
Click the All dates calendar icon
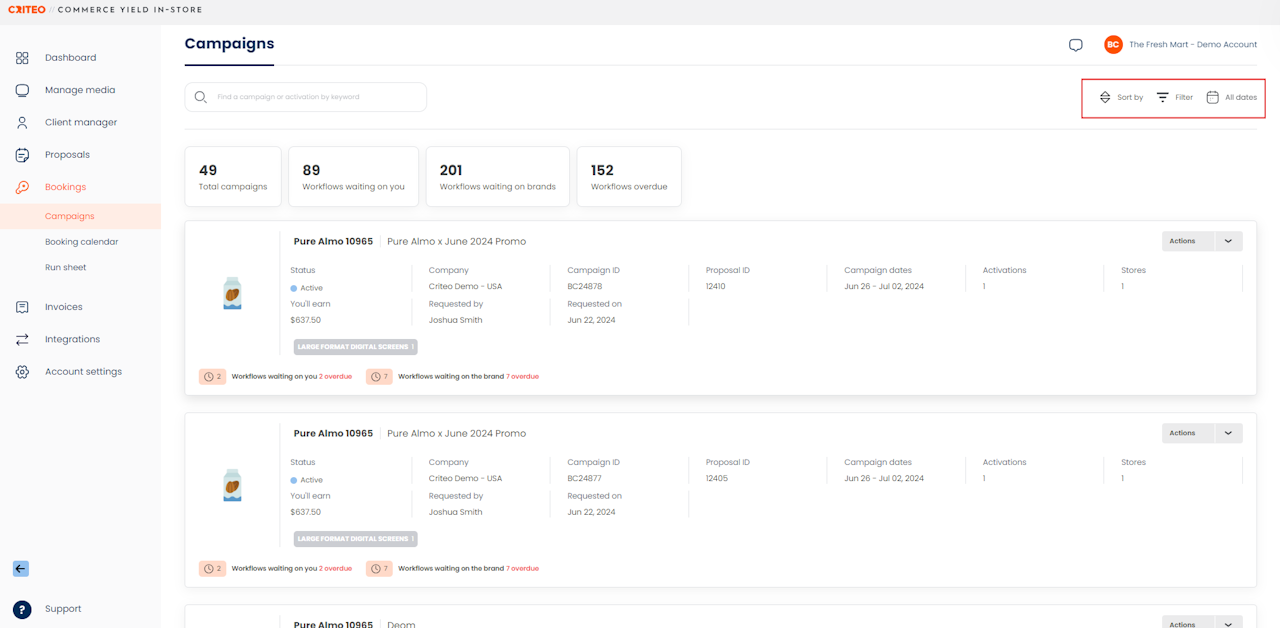[x=1212, y=98]
